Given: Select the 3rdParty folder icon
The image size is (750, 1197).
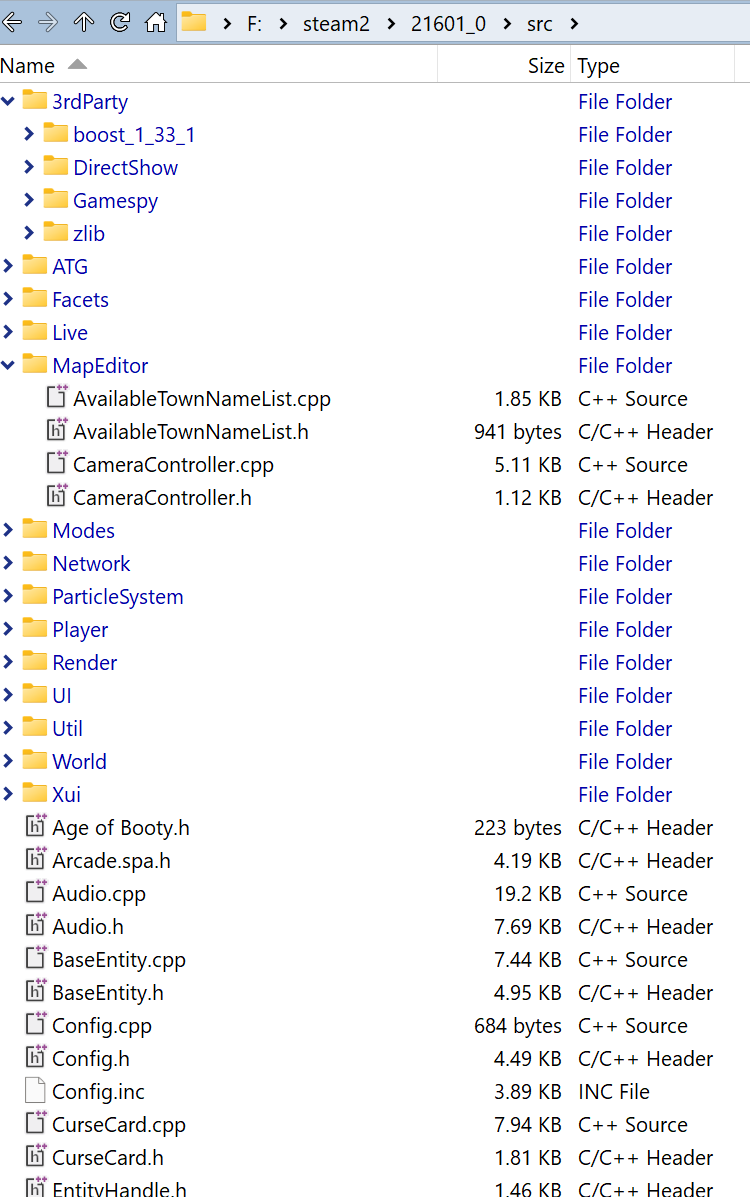Looking at the screenshot, I should 34,100.
